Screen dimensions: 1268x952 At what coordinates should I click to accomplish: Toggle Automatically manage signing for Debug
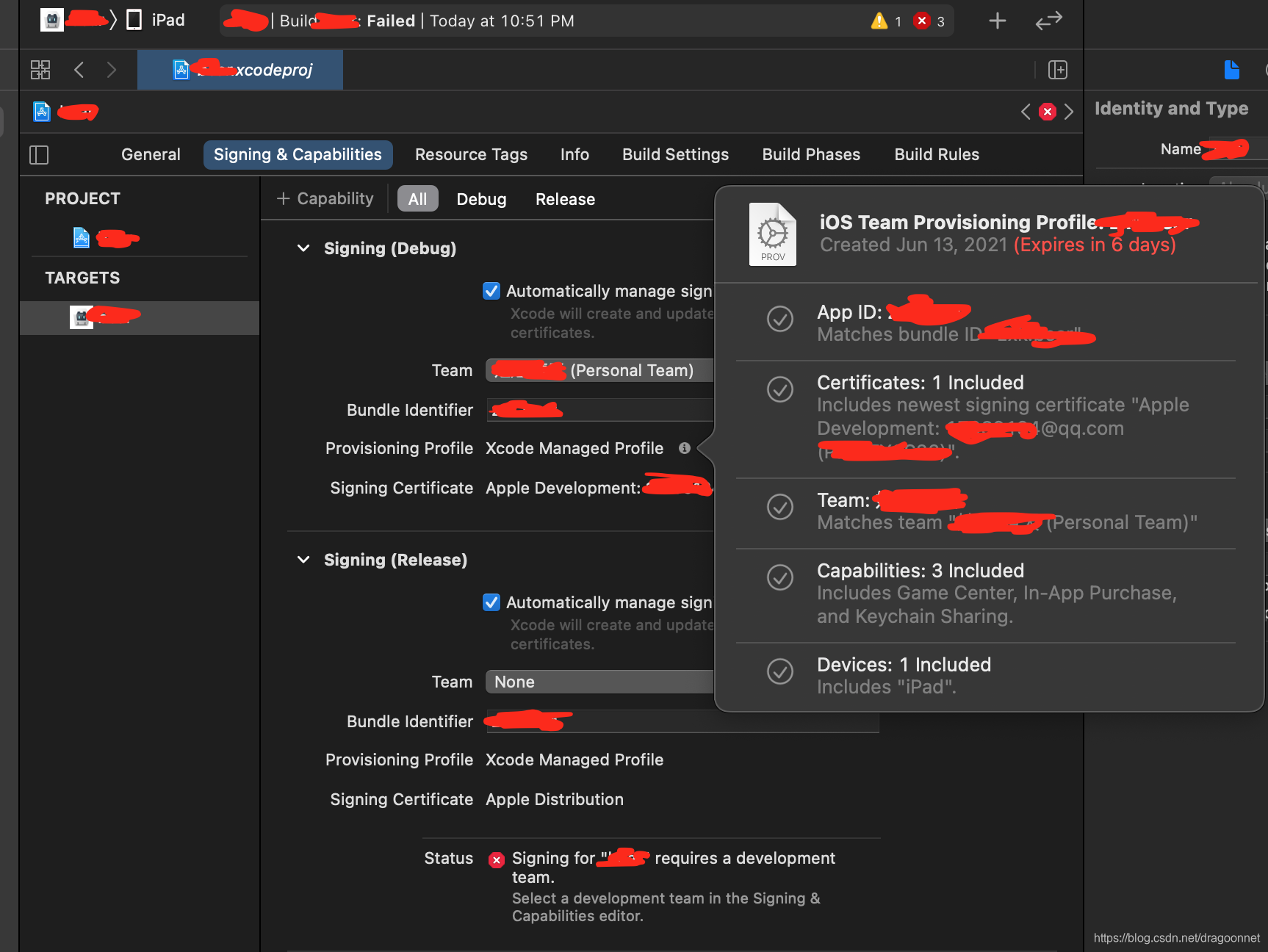click(491, 291)
